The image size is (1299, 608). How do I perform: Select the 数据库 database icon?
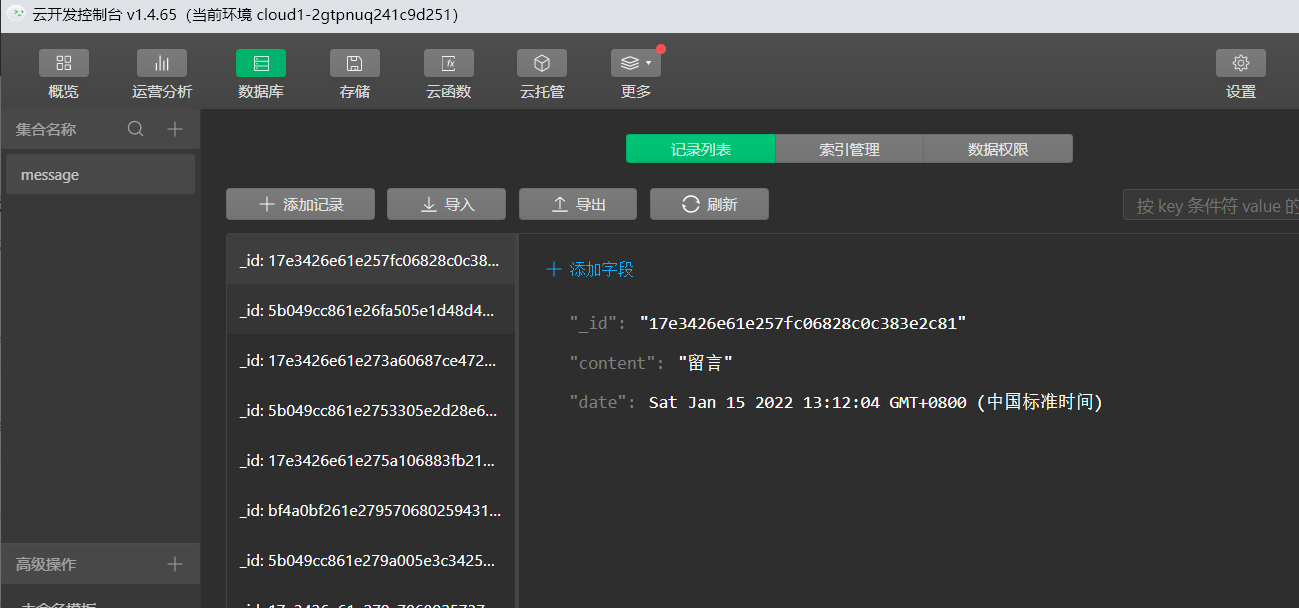tap(261, 63)
